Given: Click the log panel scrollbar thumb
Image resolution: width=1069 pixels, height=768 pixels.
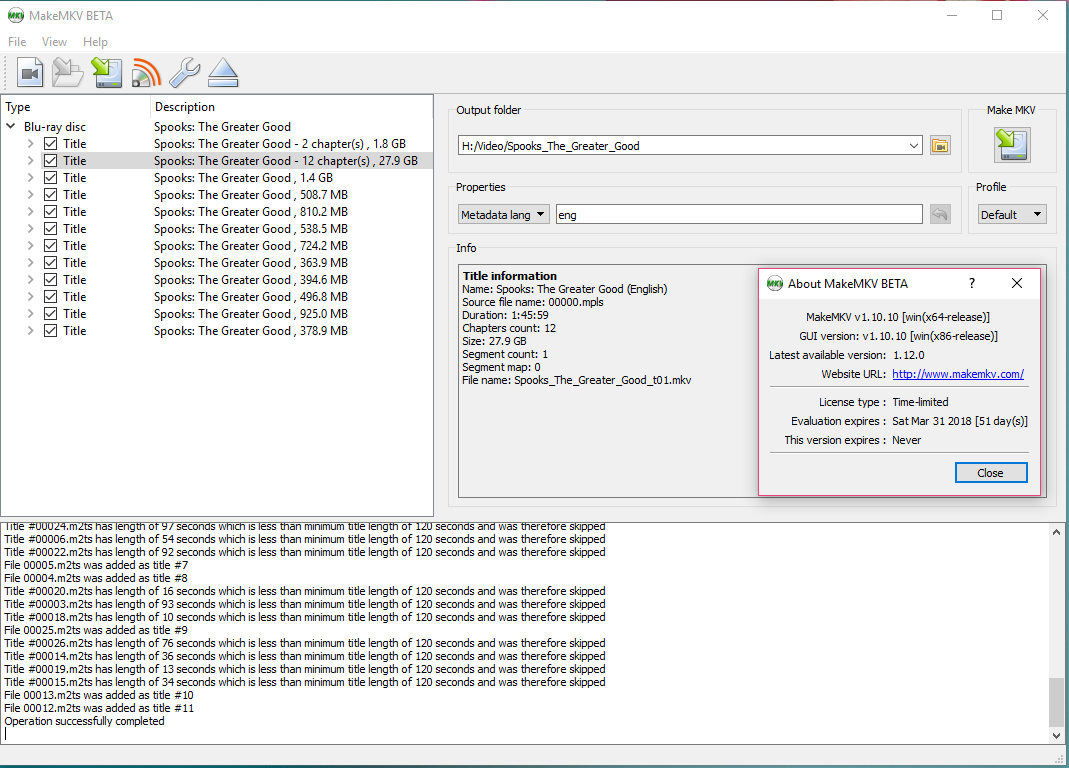Looking at the screenshot, I should (x=1056, y=703).
